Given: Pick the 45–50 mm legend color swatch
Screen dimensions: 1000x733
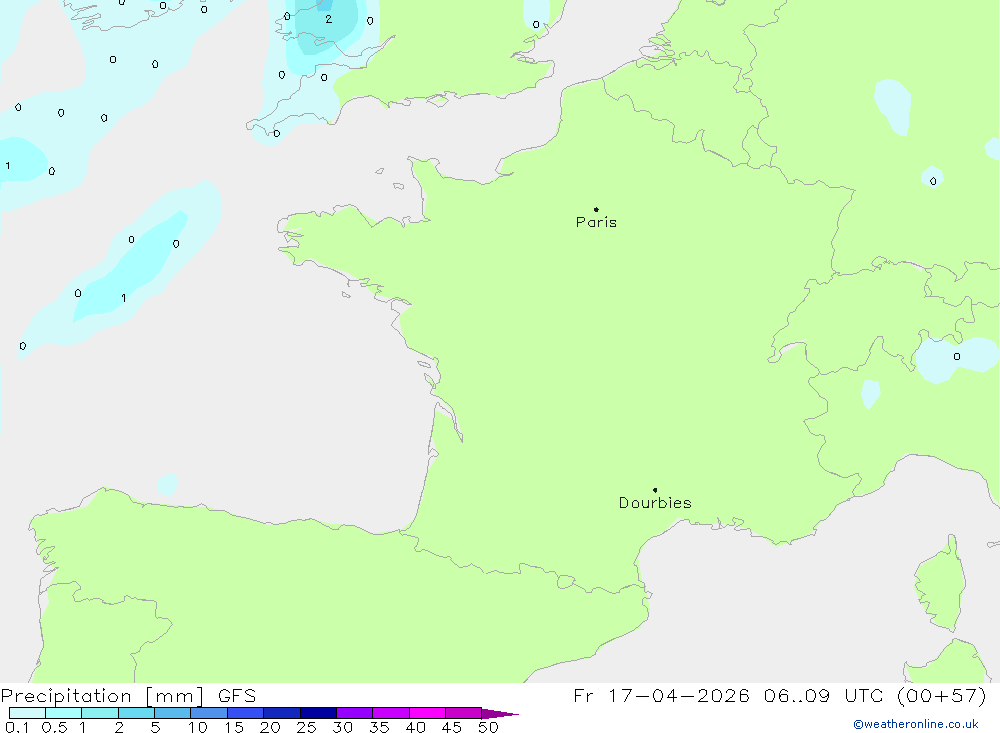Looking at the screenshot, I should pyautogui.click(x=464, y=713).
